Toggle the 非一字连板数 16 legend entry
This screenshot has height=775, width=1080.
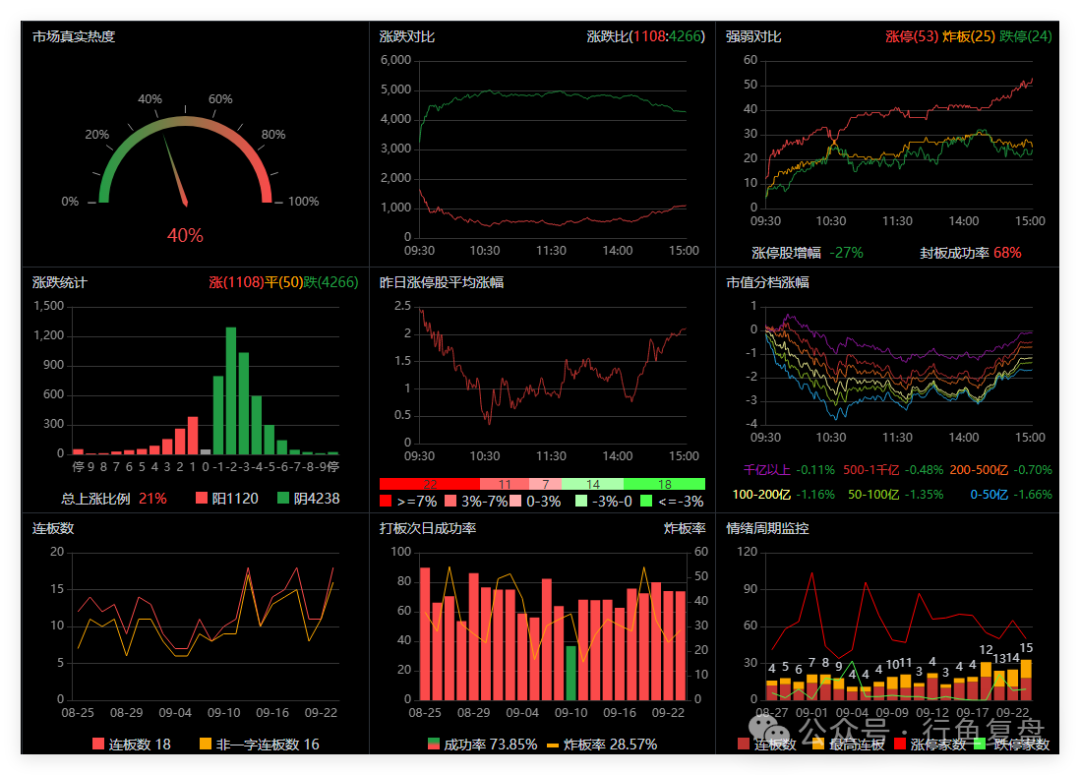pyautogui.click(x=259, y=744)
